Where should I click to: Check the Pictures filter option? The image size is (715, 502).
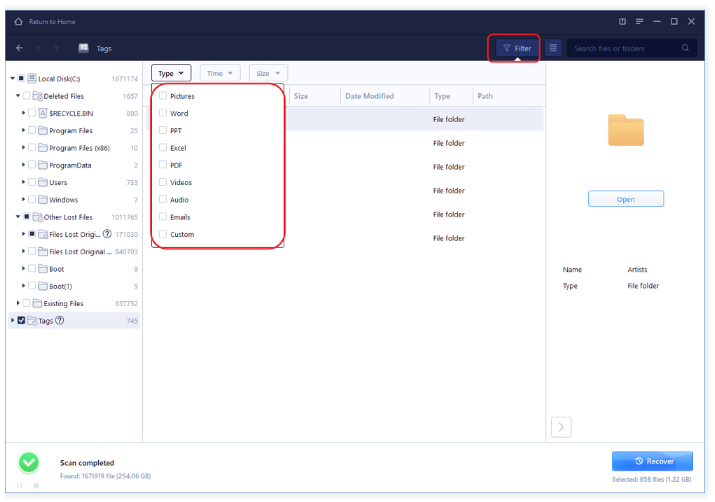[x=163, y=96]
